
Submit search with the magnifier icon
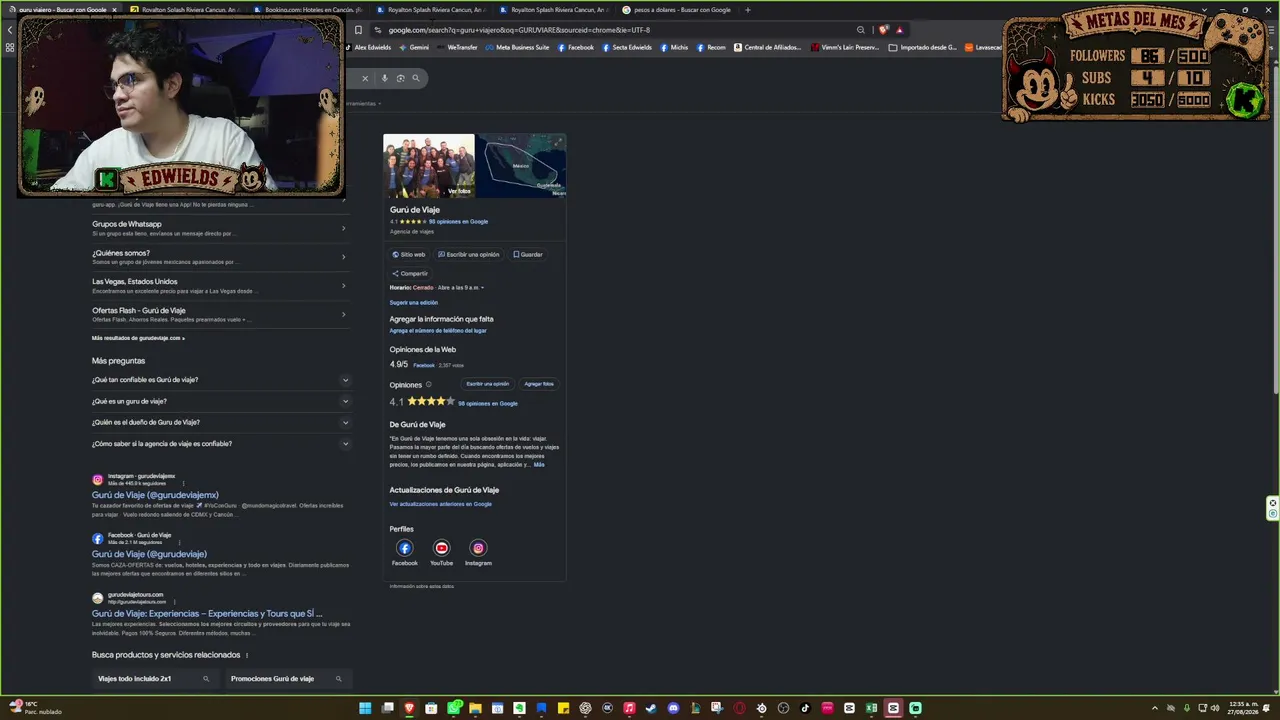pos(416,78)
